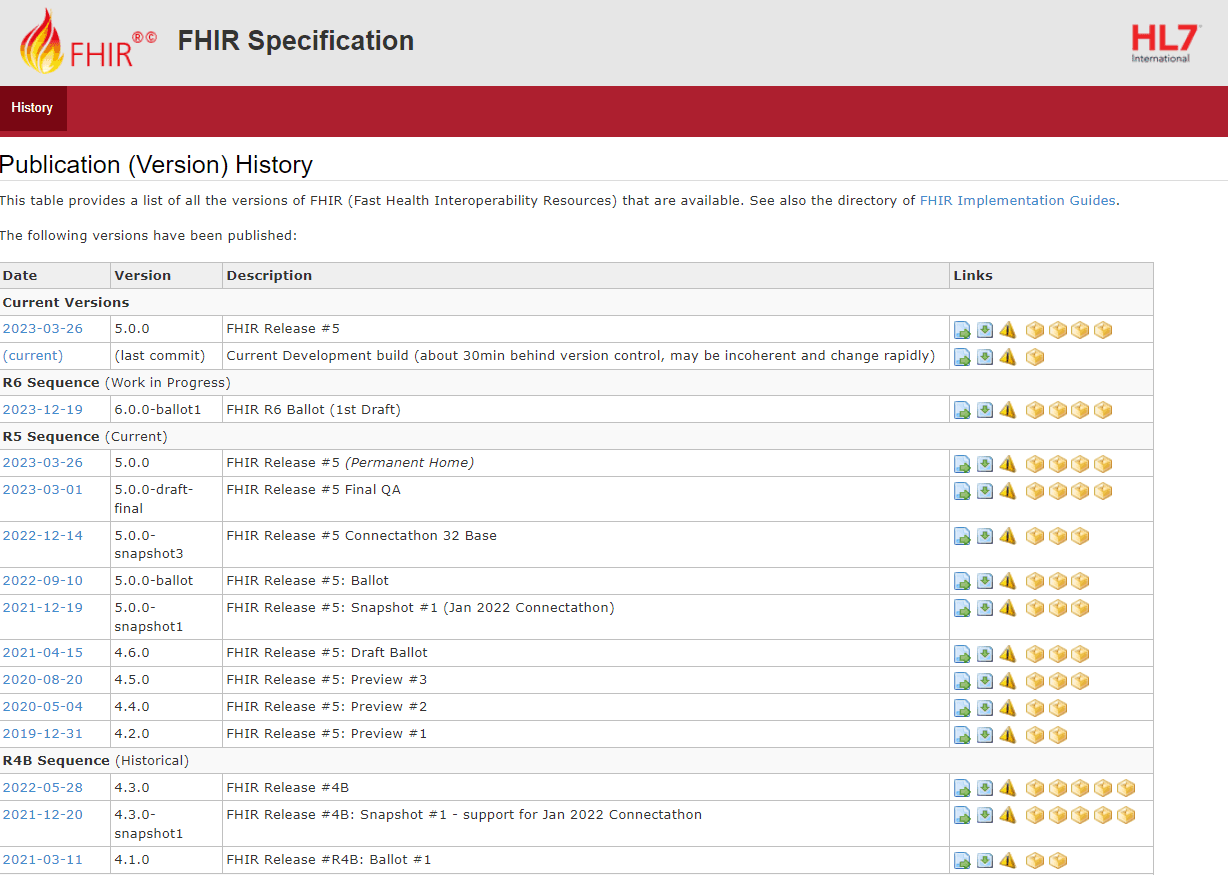Image resolution: width=1228 pixels, height=875 pixels.
Task: Open the specification icon for 5.0.0-ballot row
Action: tap(962, 580)
